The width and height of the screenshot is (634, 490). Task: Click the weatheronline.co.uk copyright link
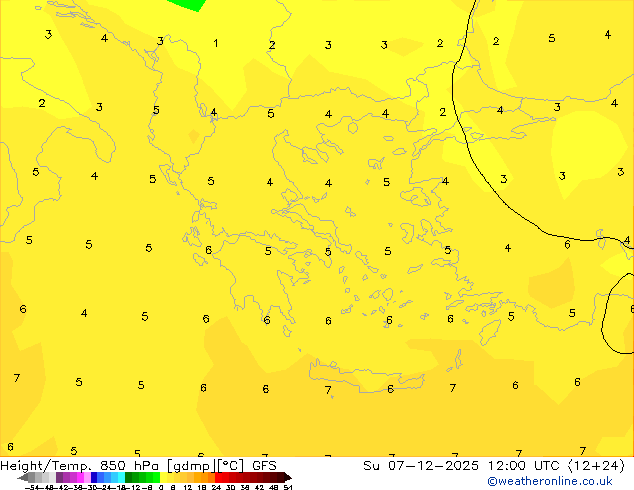(564, 481)
